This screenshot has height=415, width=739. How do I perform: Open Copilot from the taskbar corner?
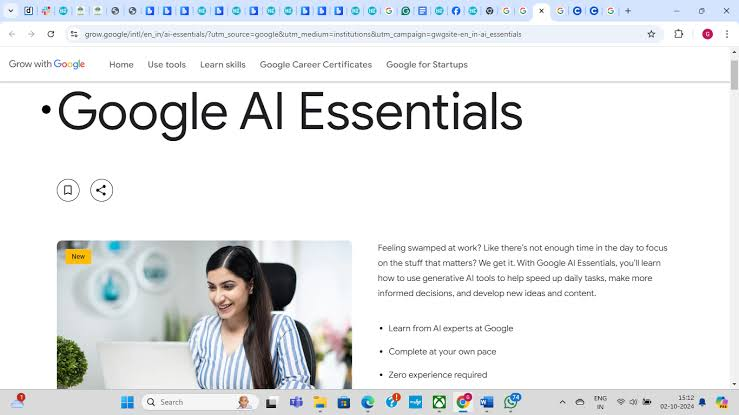(722, 402)
